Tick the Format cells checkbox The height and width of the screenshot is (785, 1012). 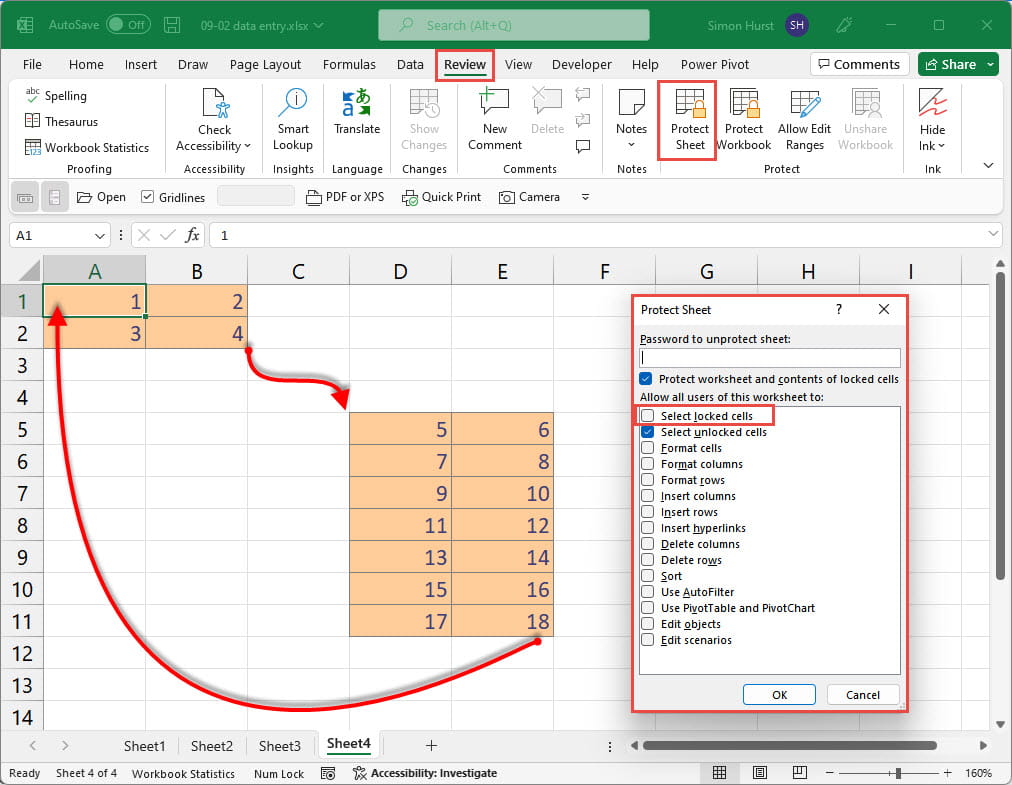pyautogui.click(x=648, y=448)
